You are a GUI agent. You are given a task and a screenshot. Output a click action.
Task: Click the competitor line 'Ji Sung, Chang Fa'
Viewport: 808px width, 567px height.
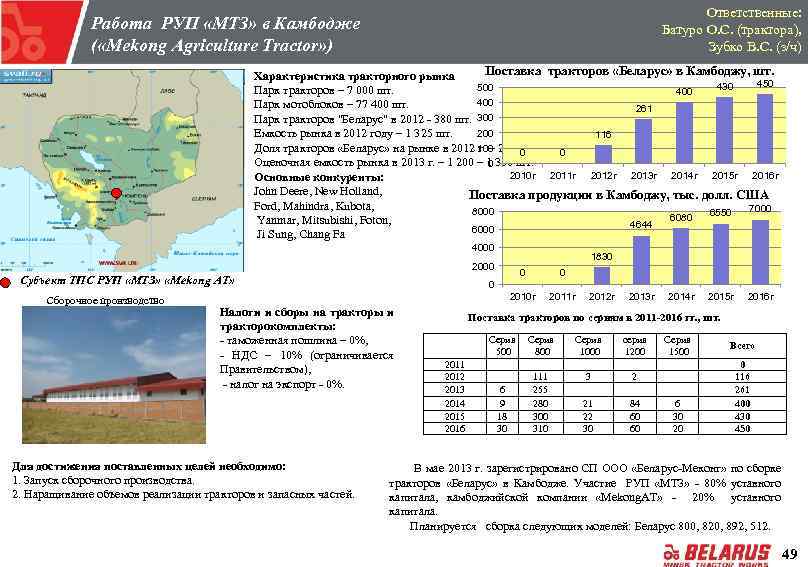[301, 235]
